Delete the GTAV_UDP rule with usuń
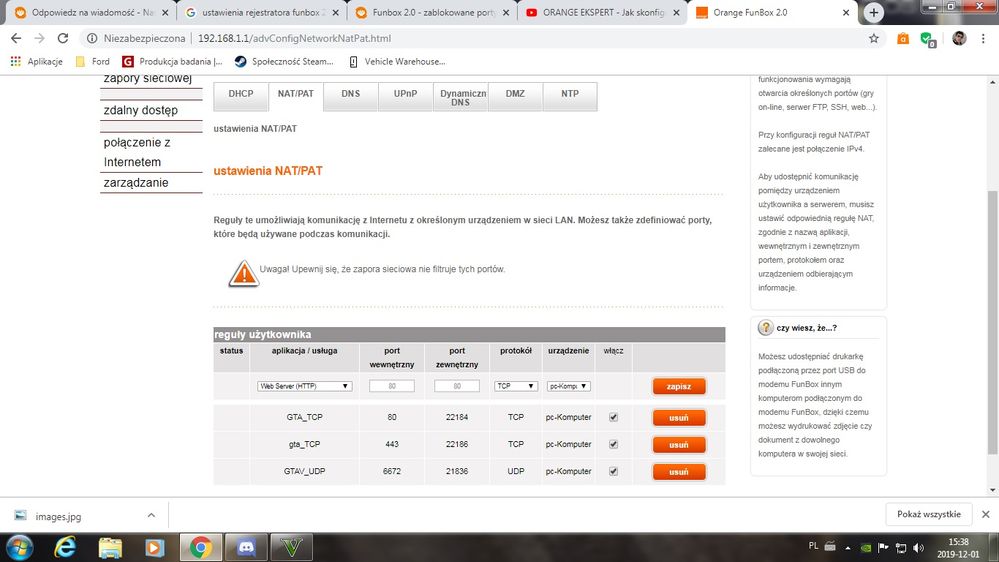The width and height of the screenshot is (999, 562). point(679,471)
